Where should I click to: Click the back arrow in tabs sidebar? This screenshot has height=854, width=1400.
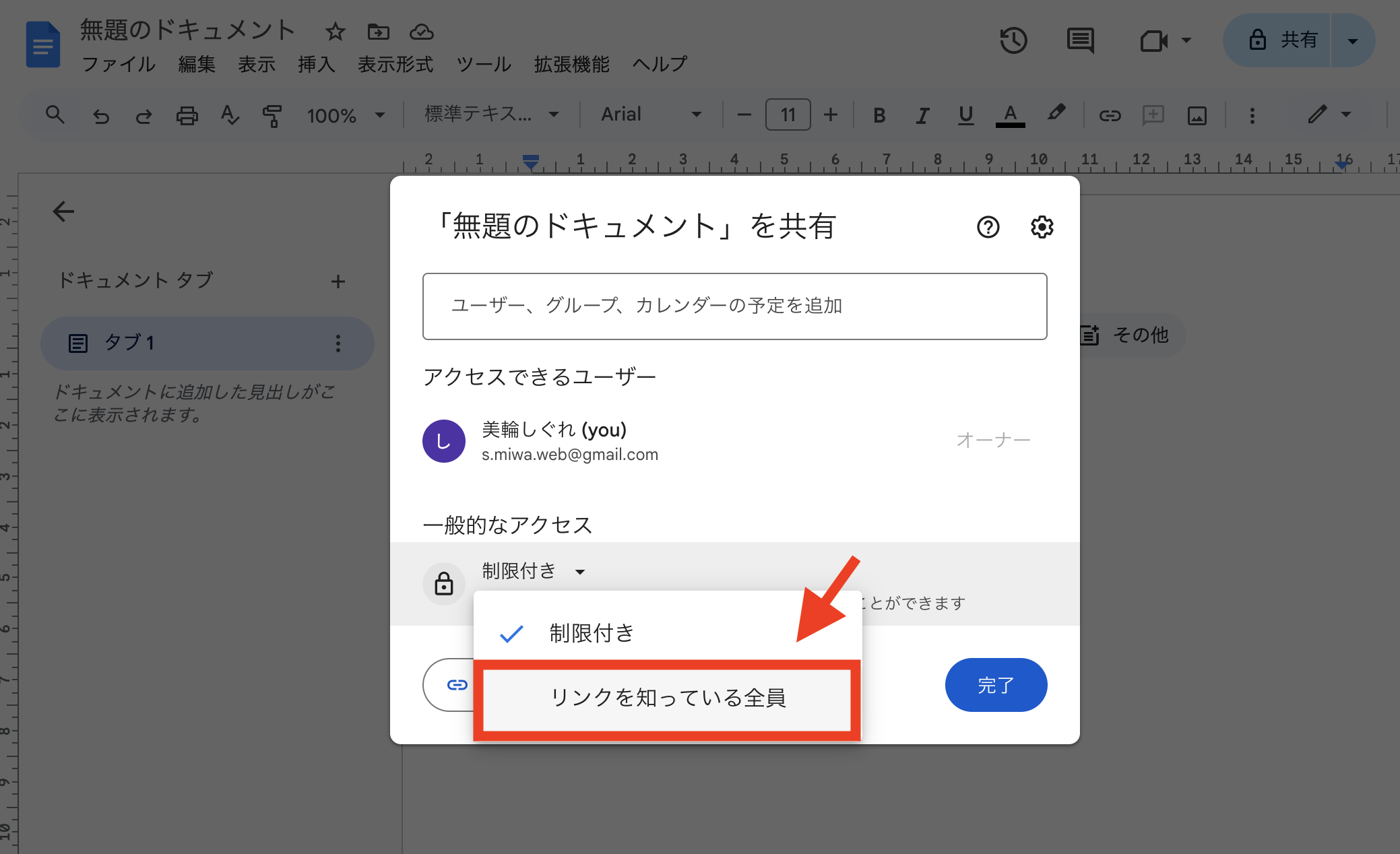[63, 211]
